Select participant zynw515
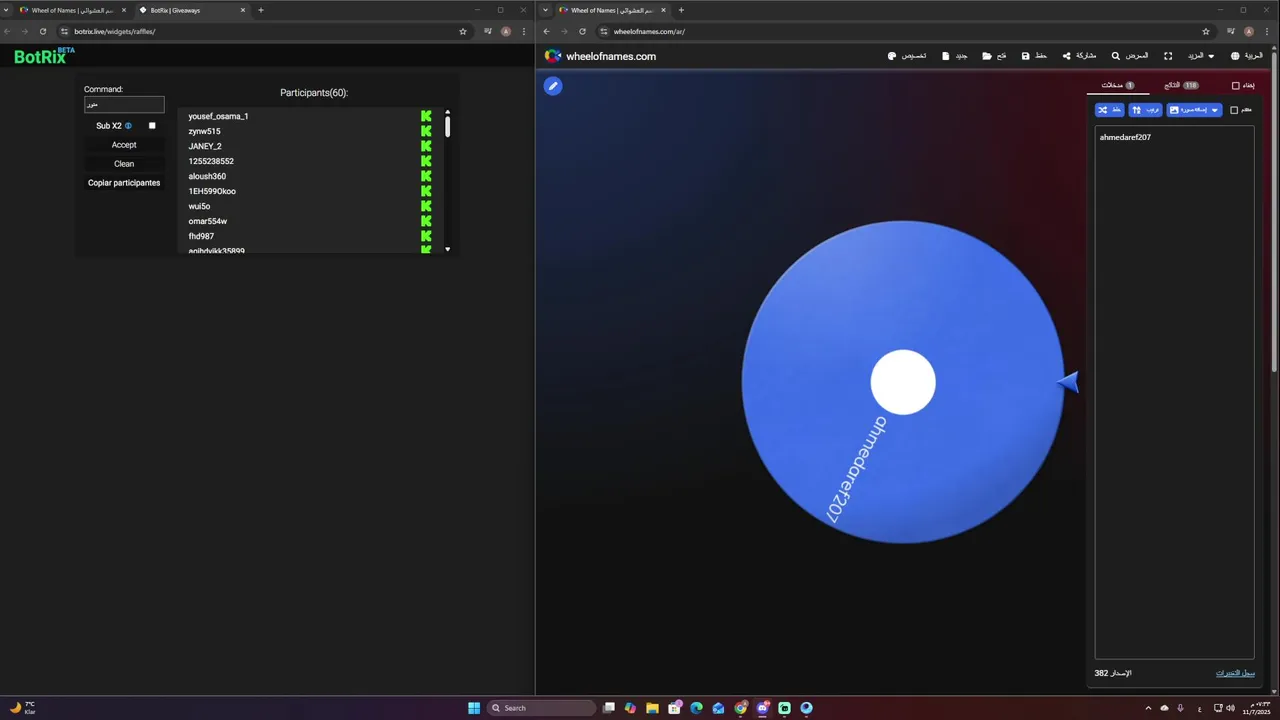Screen dimensions: 1280x720 coord(204,131)
